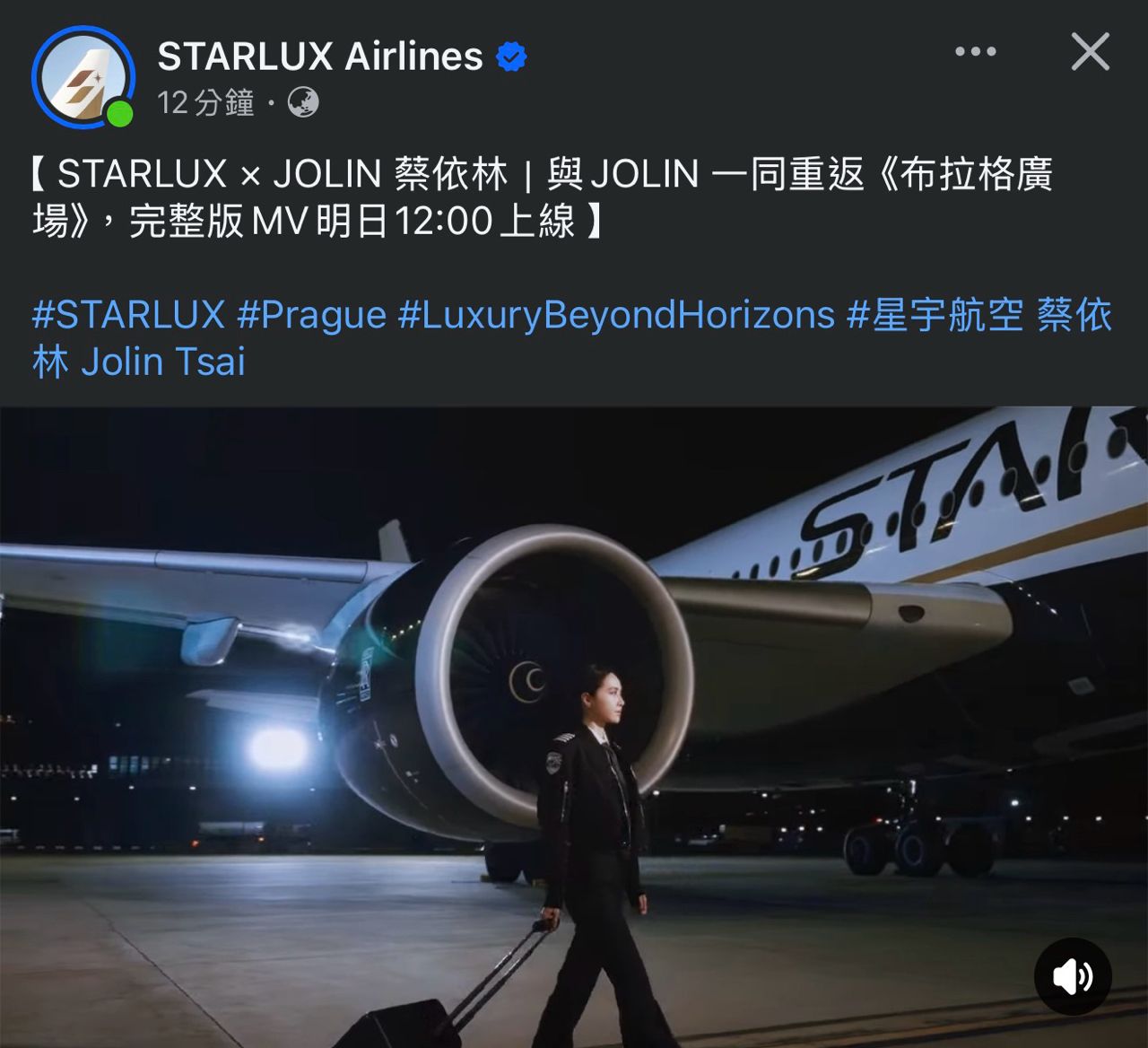Click the Jolin Tsai tagged name
1148x1048 pixels.
[163, 362]
